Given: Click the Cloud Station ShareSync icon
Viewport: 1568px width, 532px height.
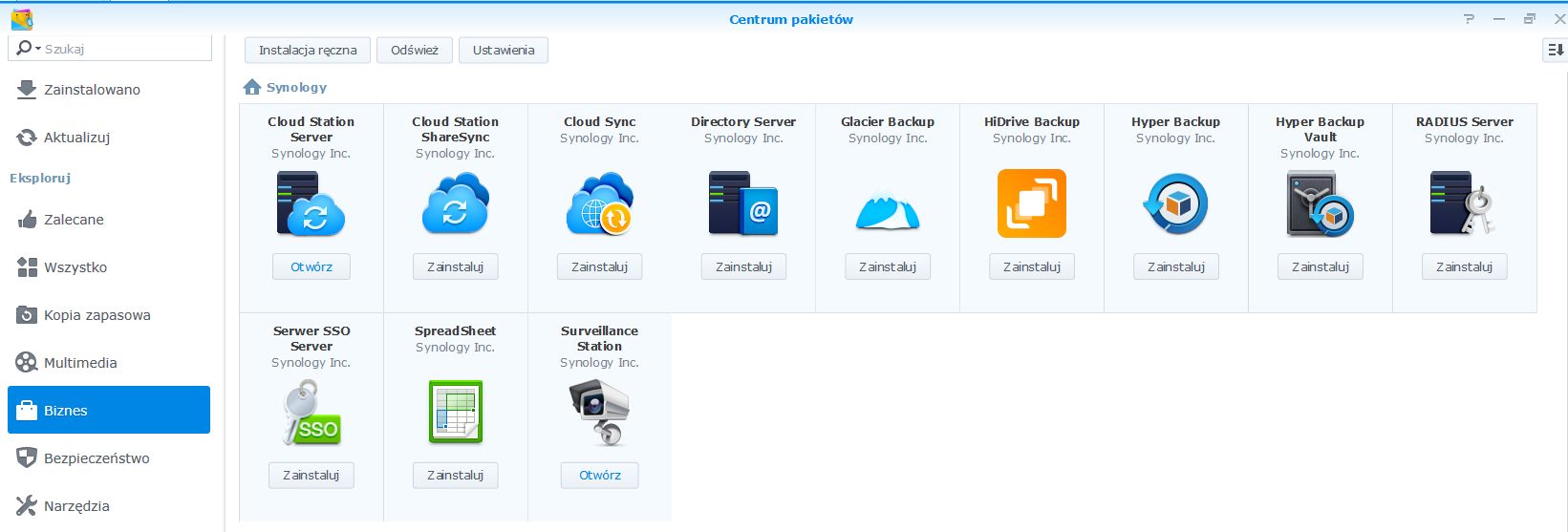Looking at the screenshot, I should tap(455, 203).
